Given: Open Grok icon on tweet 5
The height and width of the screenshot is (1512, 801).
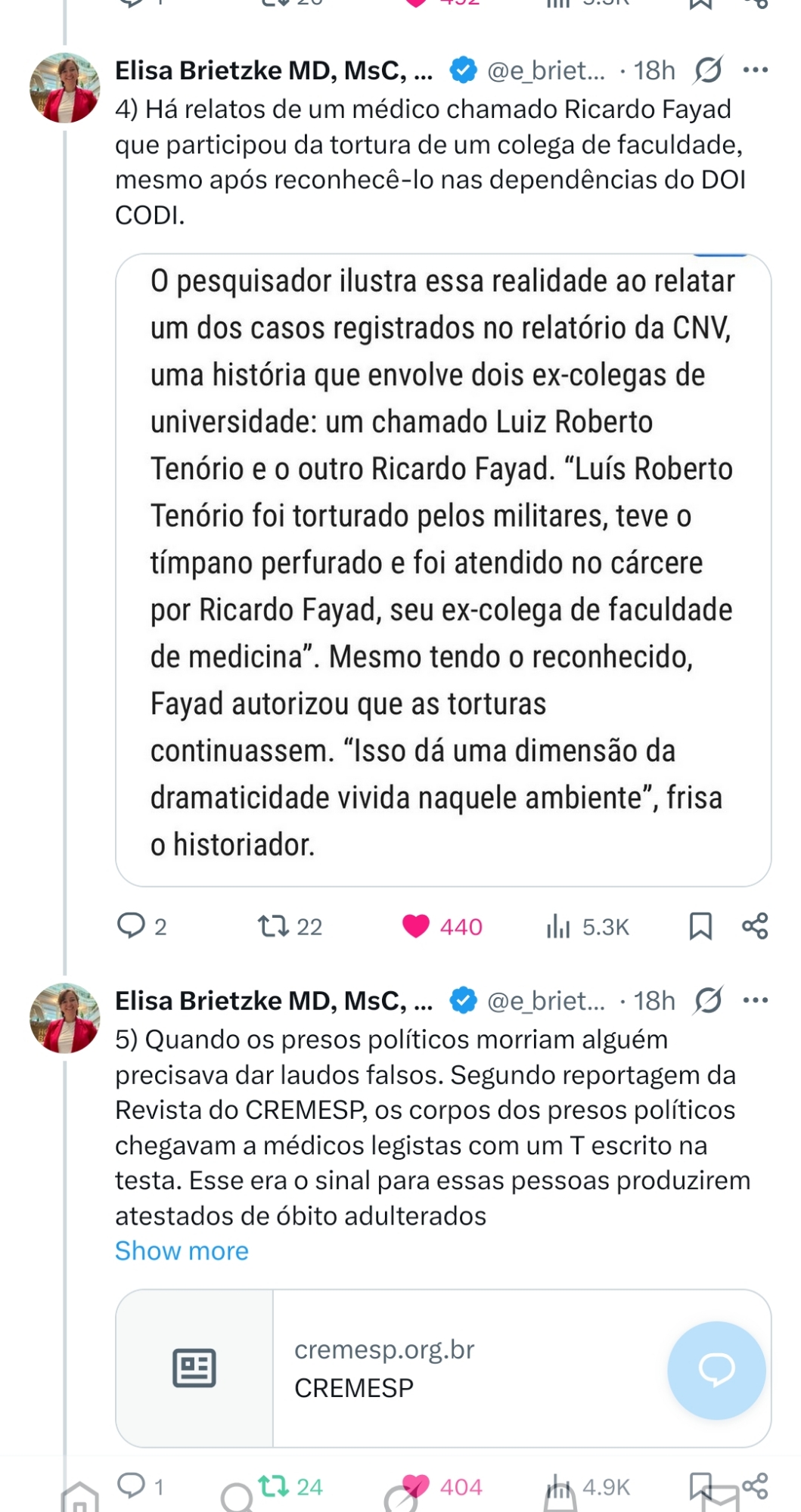Looking at the screenshot, I should click(x=708, y=1000).
